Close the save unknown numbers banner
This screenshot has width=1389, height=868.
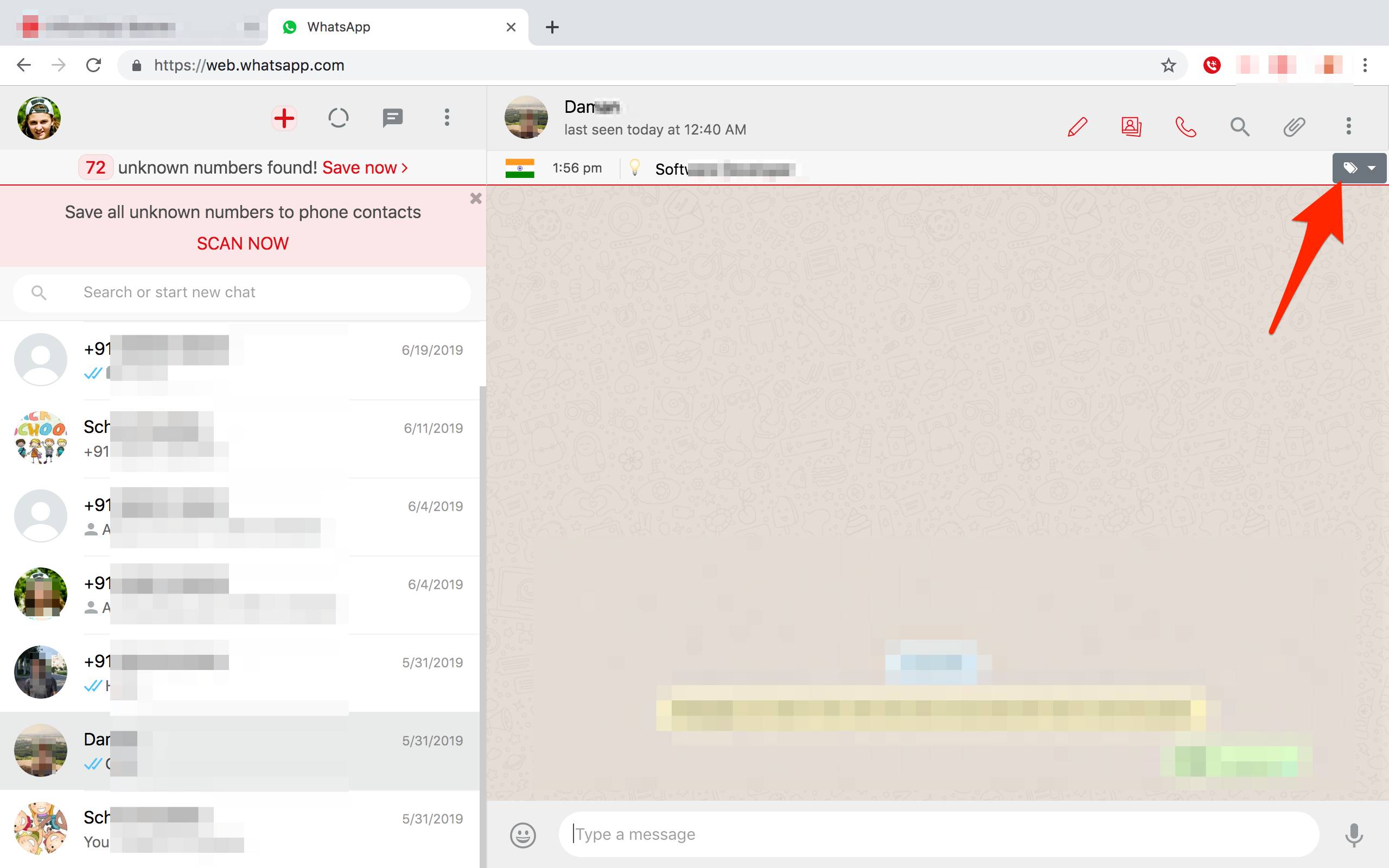click(475, 199)
